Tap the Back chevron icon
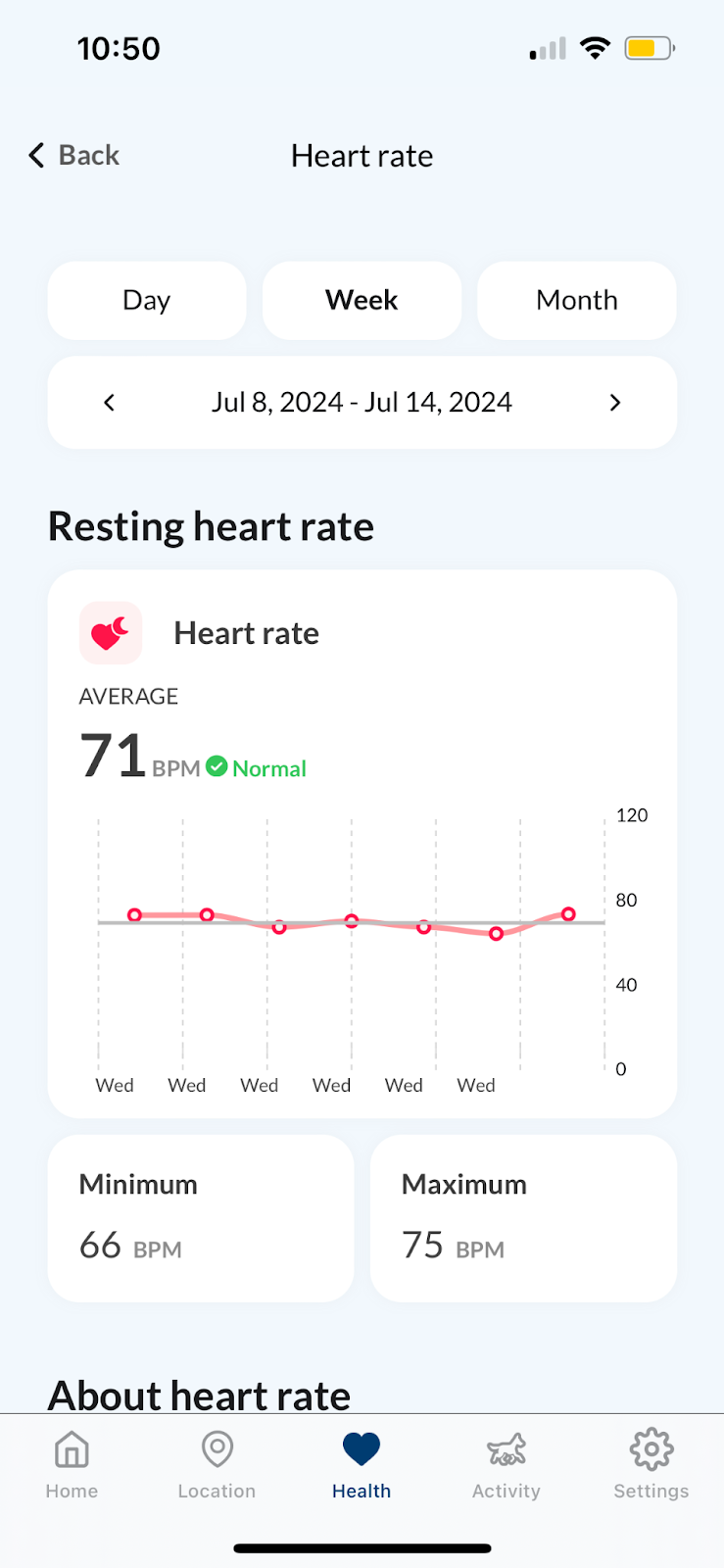 point(36,155)
